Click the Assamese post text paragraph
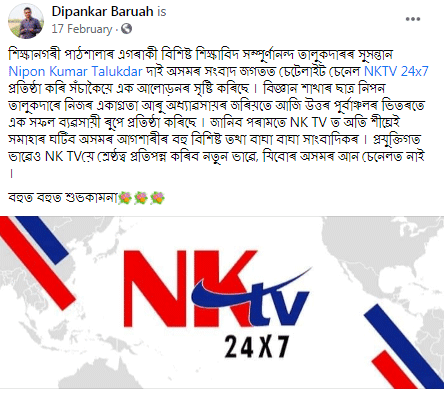The height and width of the screenshot is (400, 444). coord(219,114)
